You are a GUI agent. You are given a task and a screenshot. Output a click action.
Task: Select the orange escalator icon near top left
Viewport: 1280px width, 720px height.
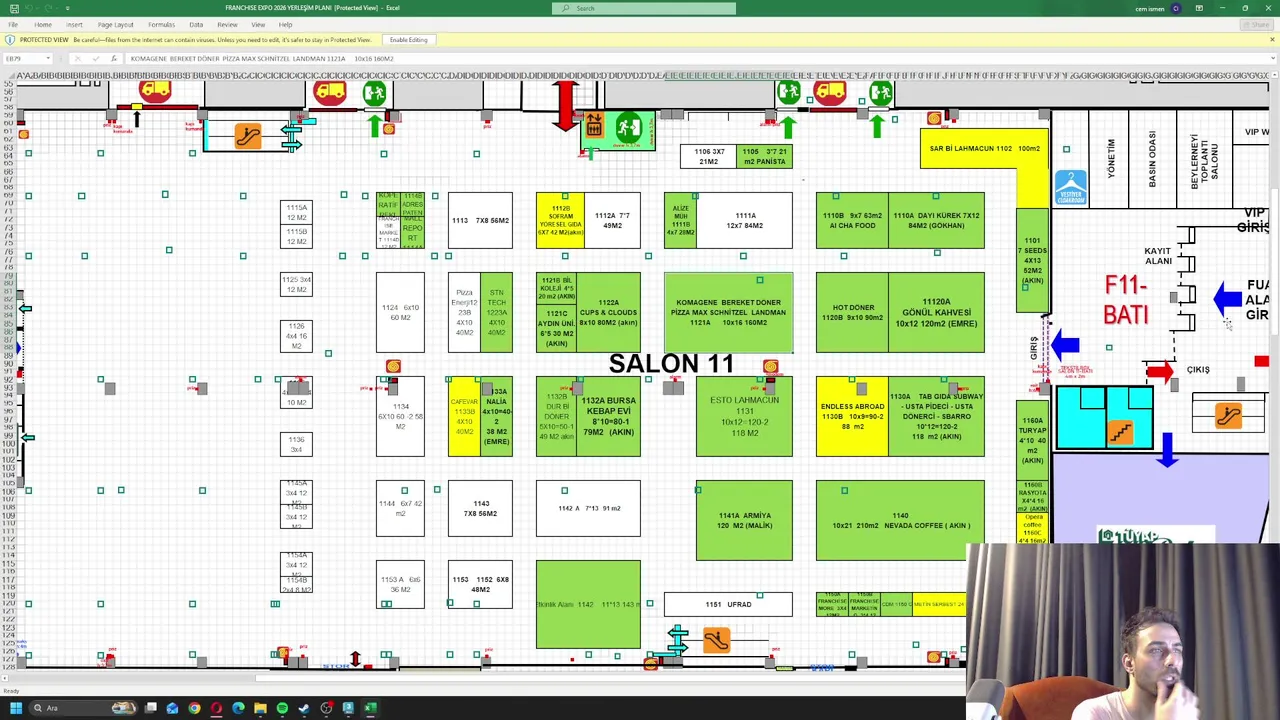(248, 137)
